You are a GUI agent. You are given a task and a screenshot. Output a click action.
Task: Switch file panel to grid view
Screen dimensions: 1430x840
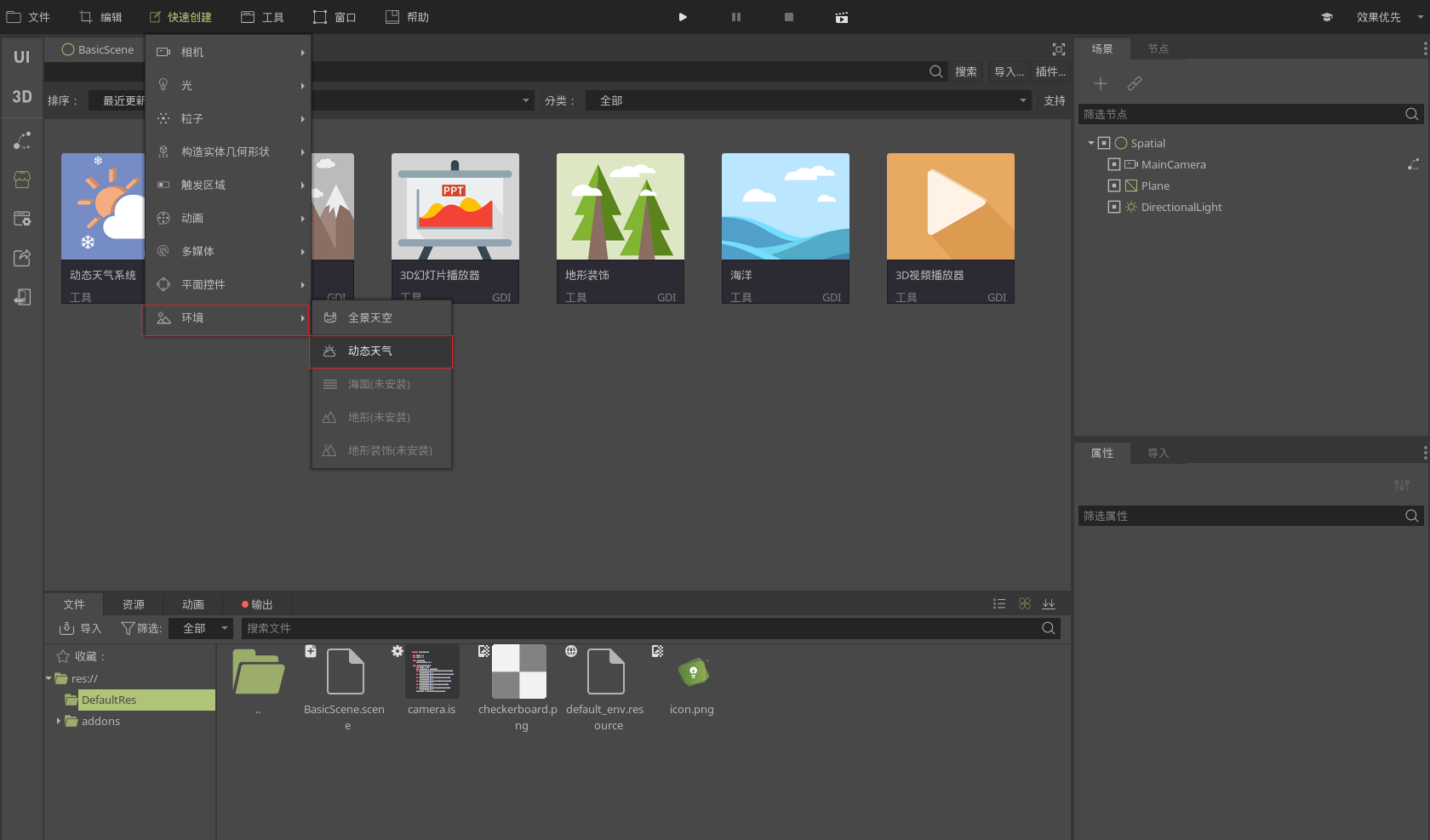click(1025, 603)
